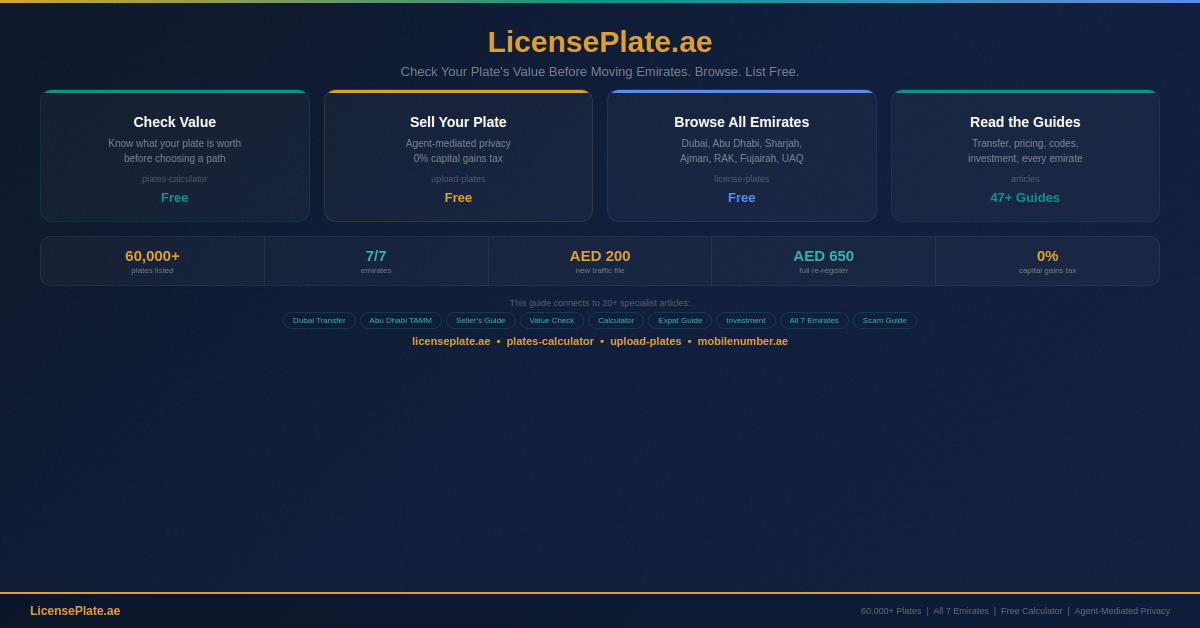Open the licenseplate.ae footer link
This screenshot has height=628, width=1200.
(451, 341)
